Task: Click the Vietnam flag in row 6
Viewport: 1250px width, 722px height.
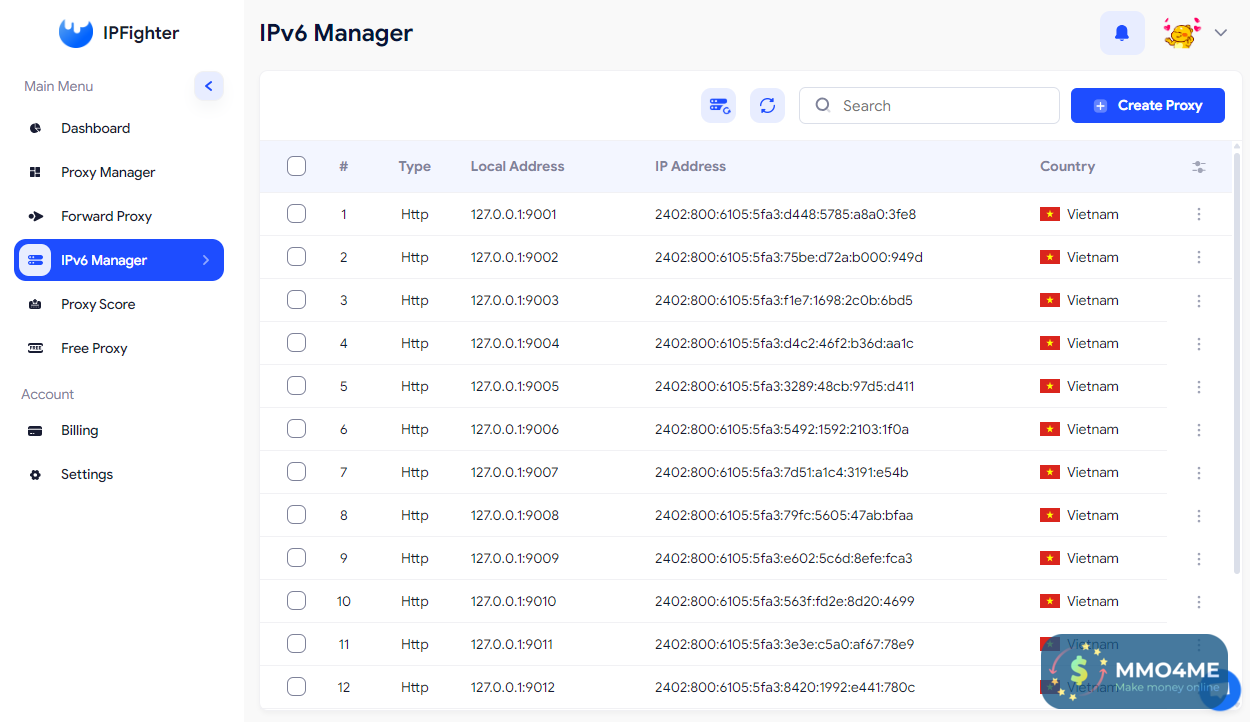Action: [1050, 429]
